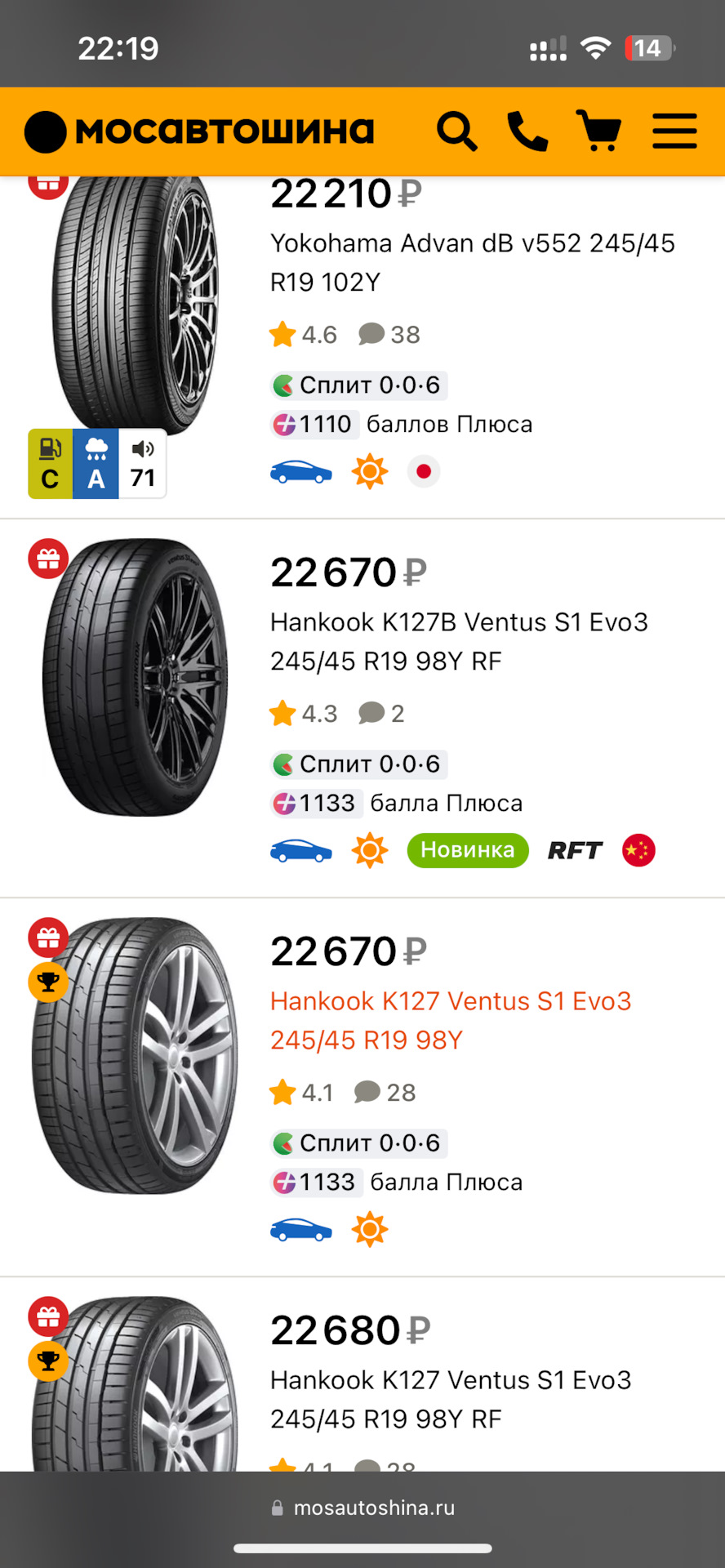Tap the Yokohama tire product image
The image size is (725, 1568).
(135, 302)
